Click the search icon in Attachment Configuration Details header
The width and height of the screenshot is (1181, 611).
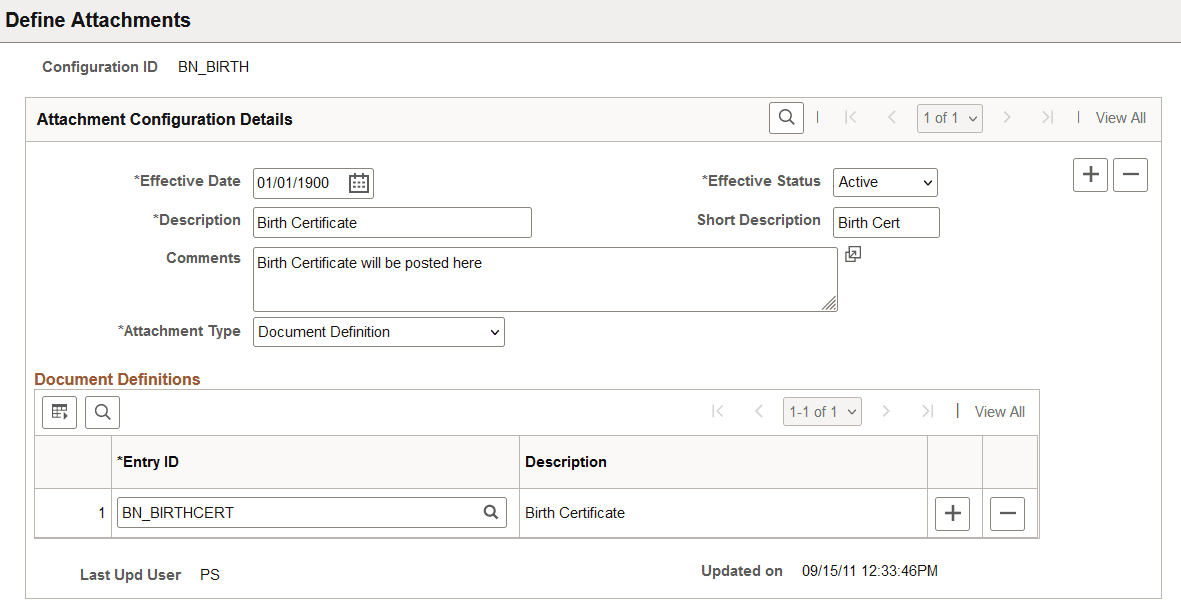[x=786, y=117]
